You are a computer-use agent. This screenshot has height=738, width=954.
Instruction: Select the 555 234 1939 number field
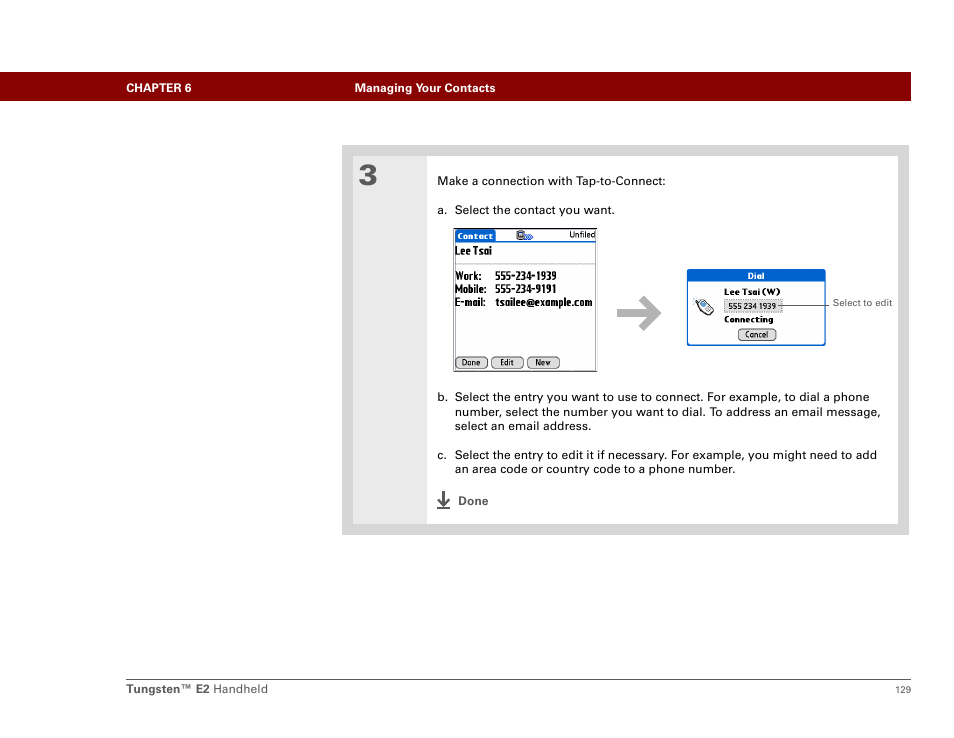pos(753,306)
